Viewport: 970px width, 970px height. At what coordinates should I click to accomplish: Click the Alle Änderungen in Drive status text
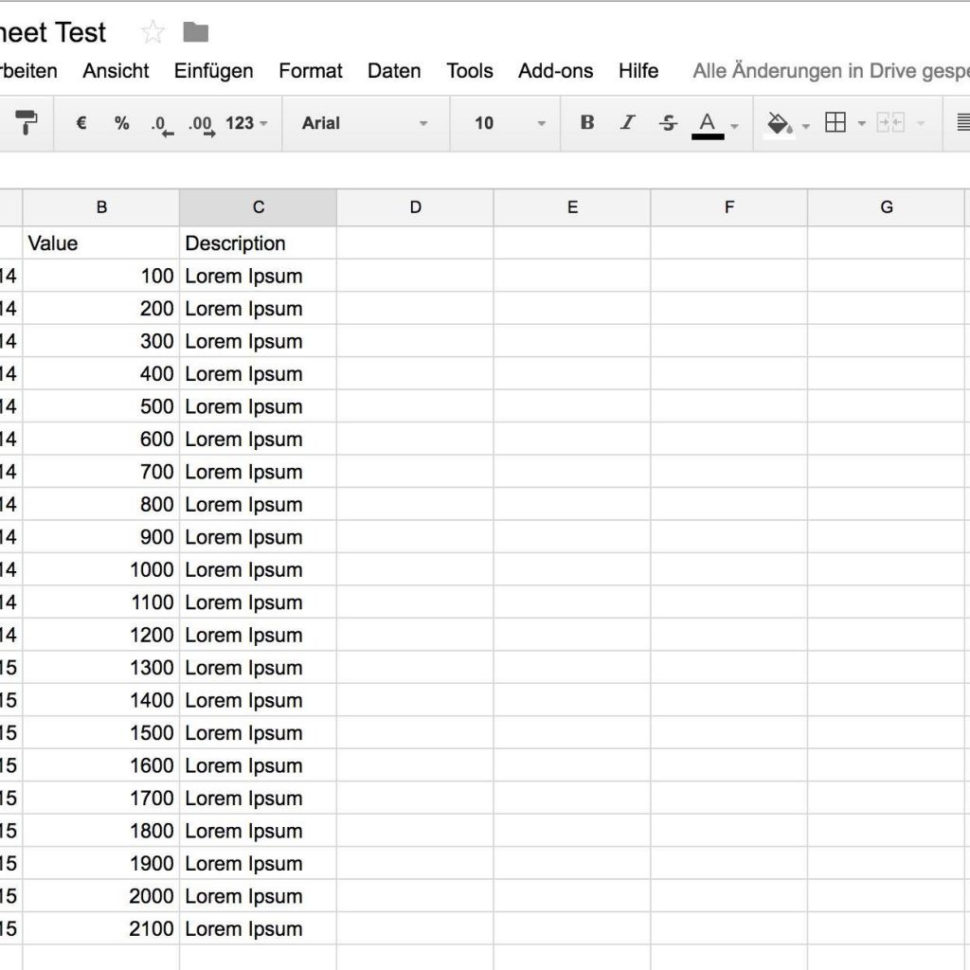pyautogui.click(x=831, y=71)
